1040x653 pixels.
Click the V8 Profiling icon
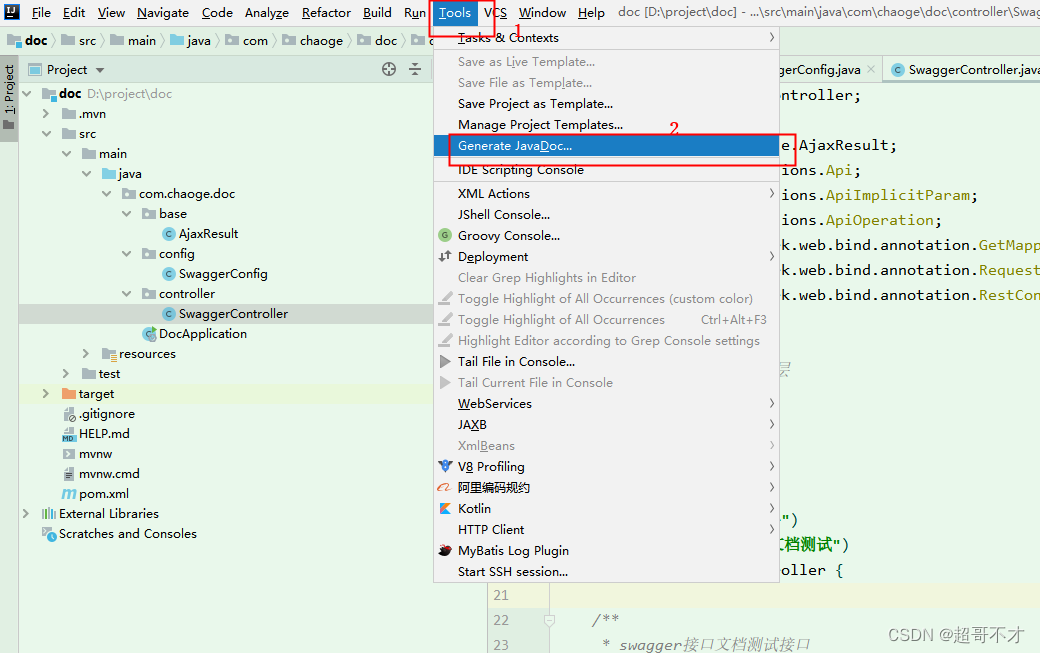coord(445,466)
